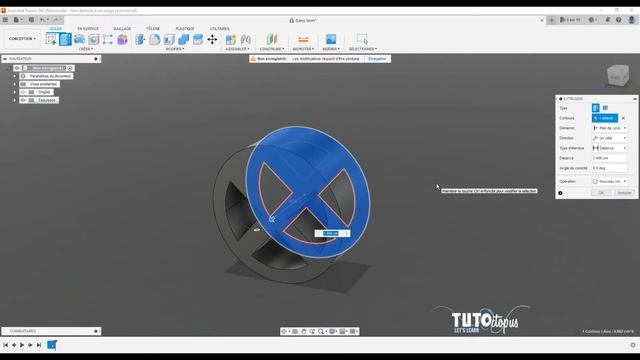The width and height of the screenshot is (640, 360).
Task: Switch to the Utilitaires tab
Action: coord(220,29)
